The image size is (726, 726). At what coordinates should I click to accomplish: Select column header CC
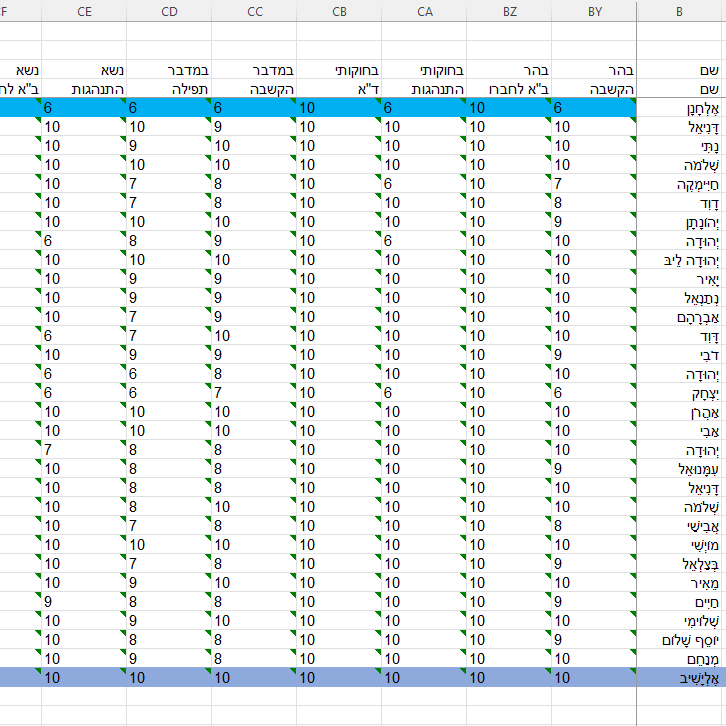[x=254, y=11]
